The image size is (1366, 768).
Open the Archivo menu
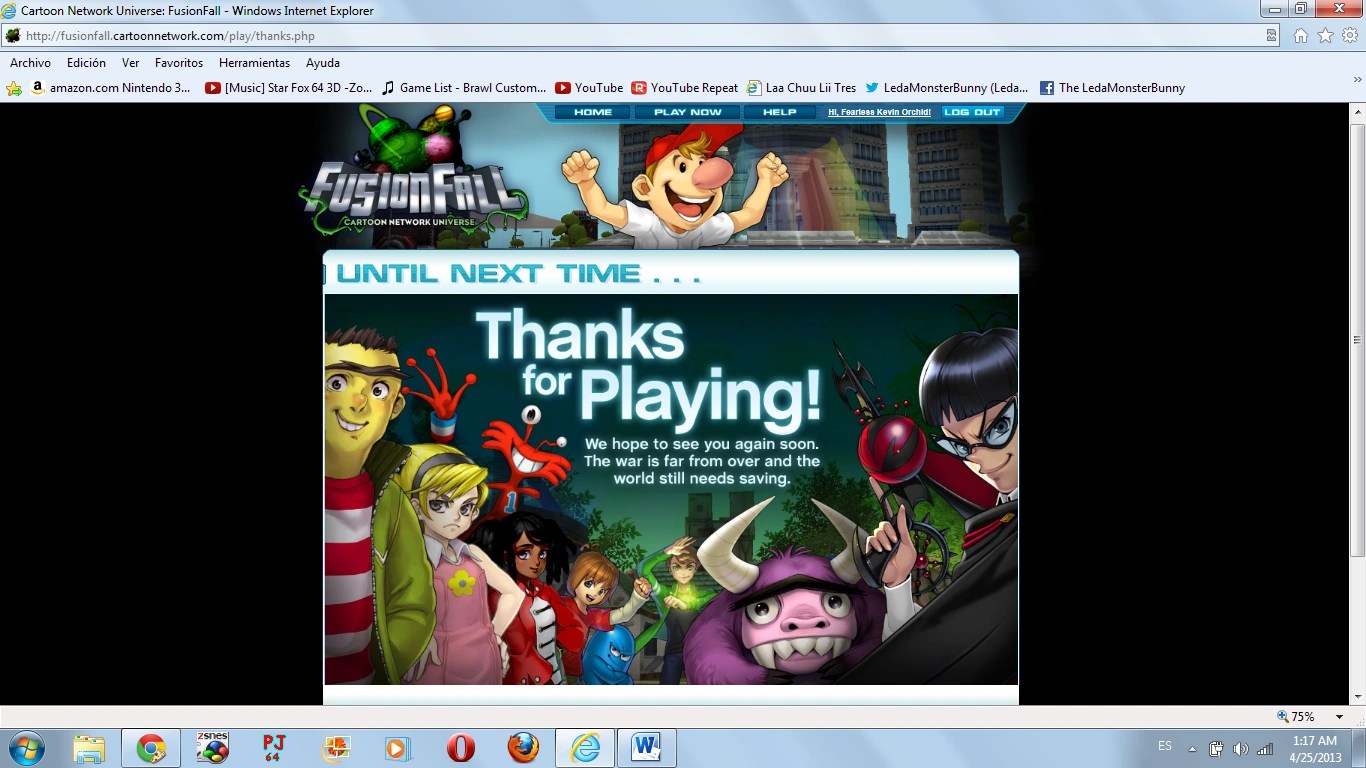pos(30,63)
